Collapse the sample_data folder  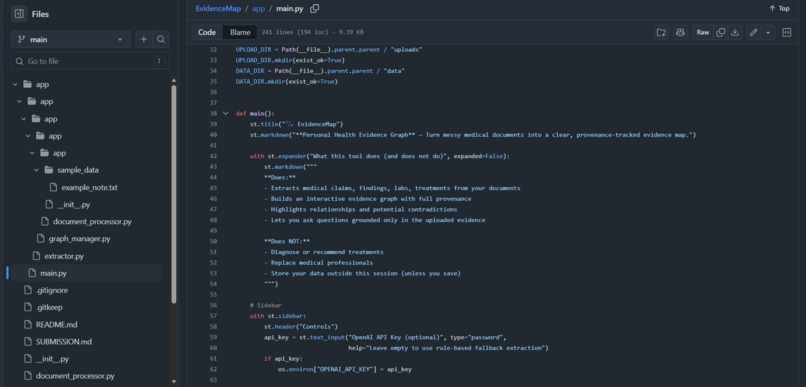click(x=36, y=170)
